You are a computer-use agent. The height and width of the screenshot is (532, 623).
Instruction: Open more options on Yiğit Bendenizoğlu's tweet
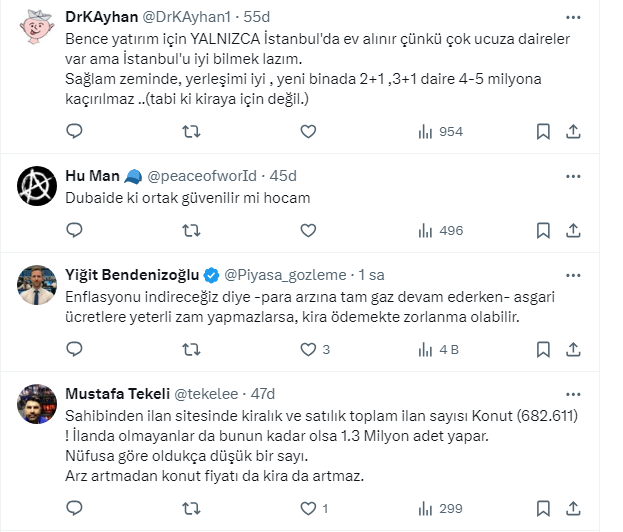click(571, 274)
